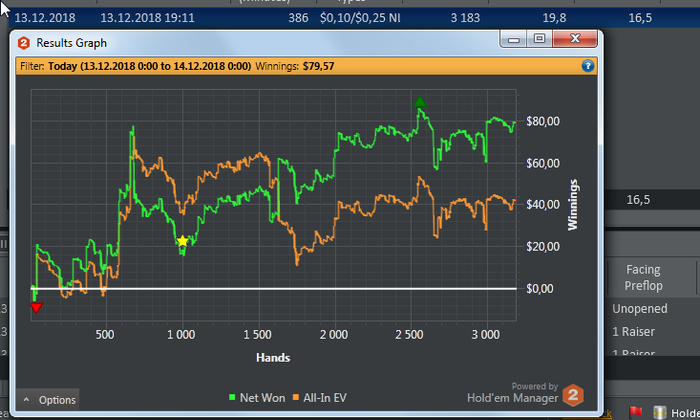Minimize the Results Graph window
The width and height of the screenshot is (700, 420).
[513, 39]
